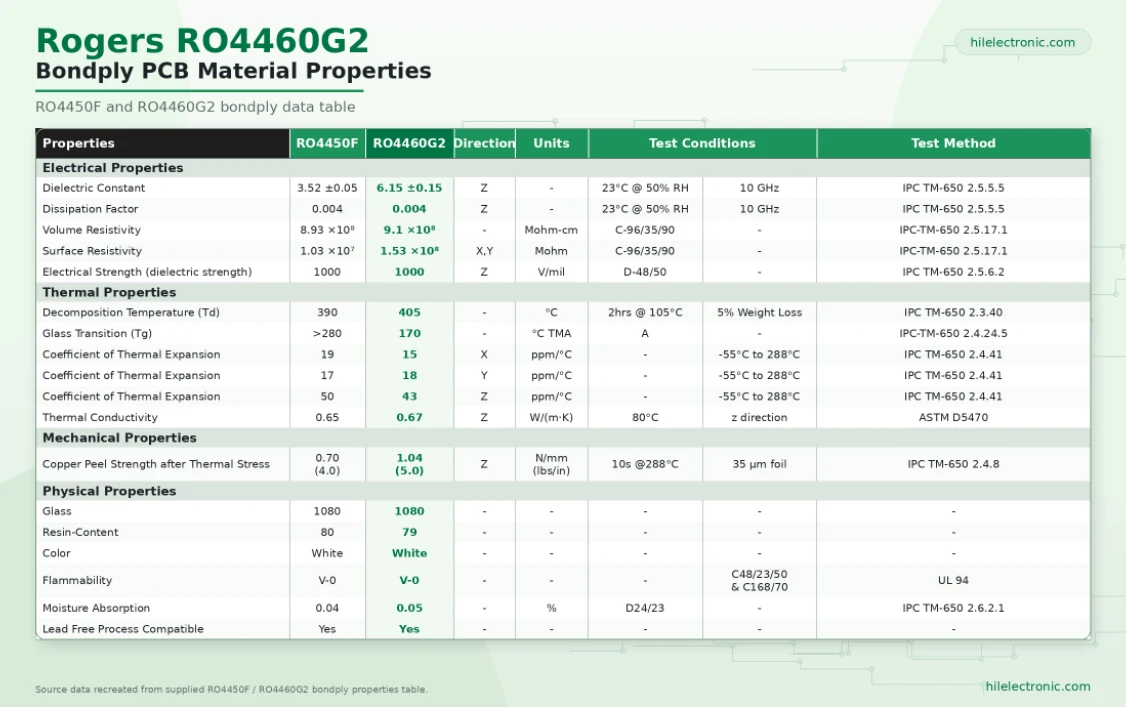Click the >280 glass transition value
Screen dimensions: 1126x707
click(327, 333)
